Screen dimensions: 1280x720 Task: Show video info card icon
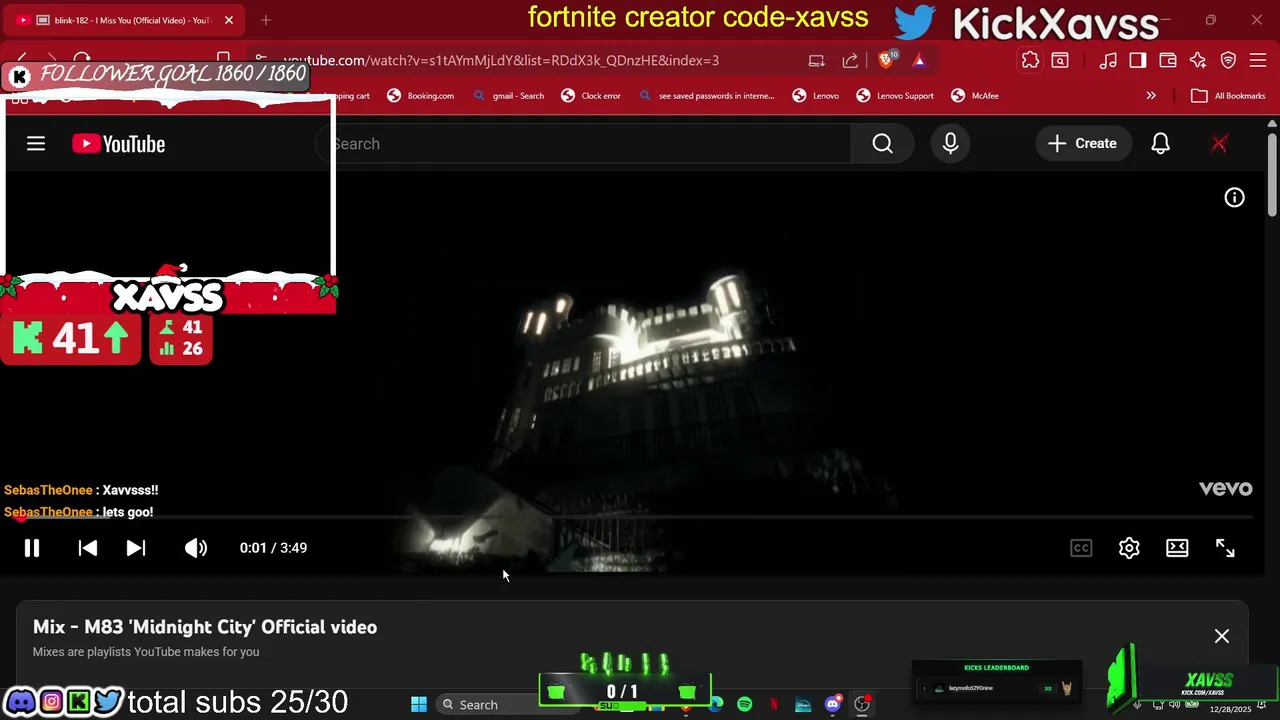coord(1235,198)
